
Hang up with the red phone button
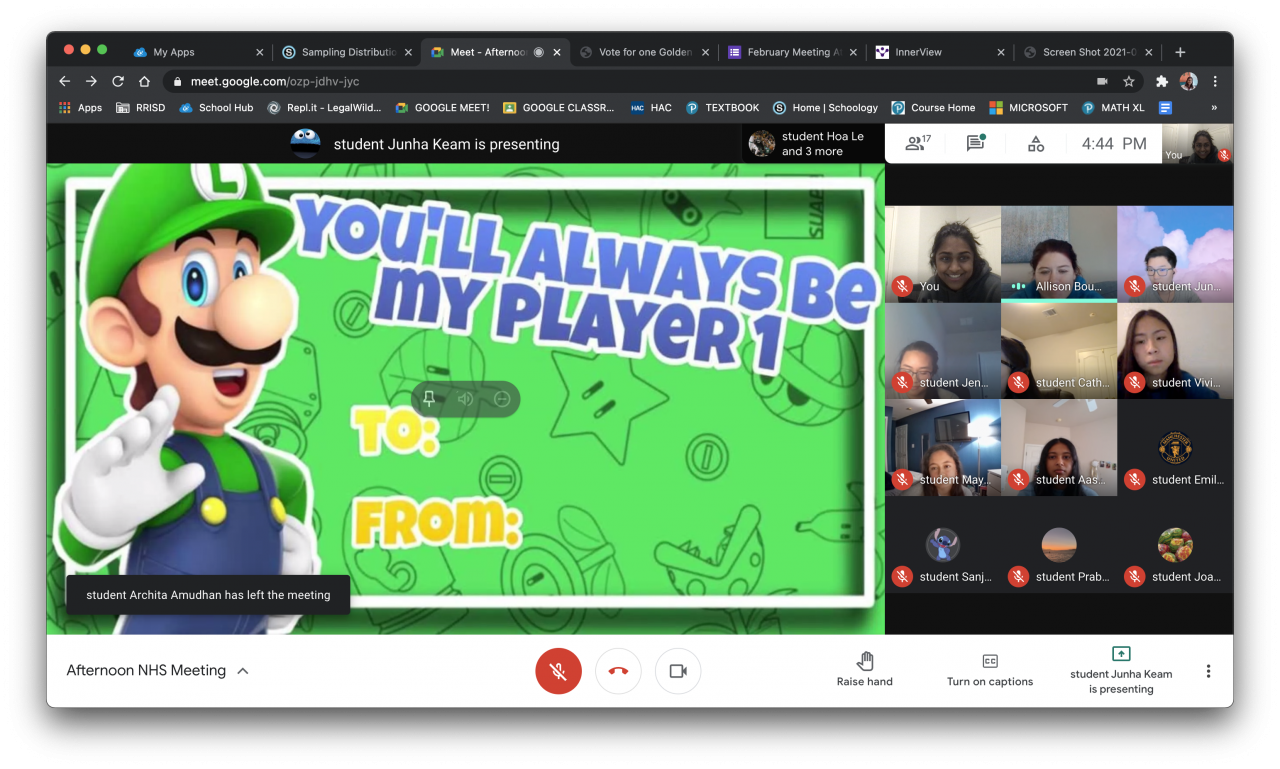[618, 671]
